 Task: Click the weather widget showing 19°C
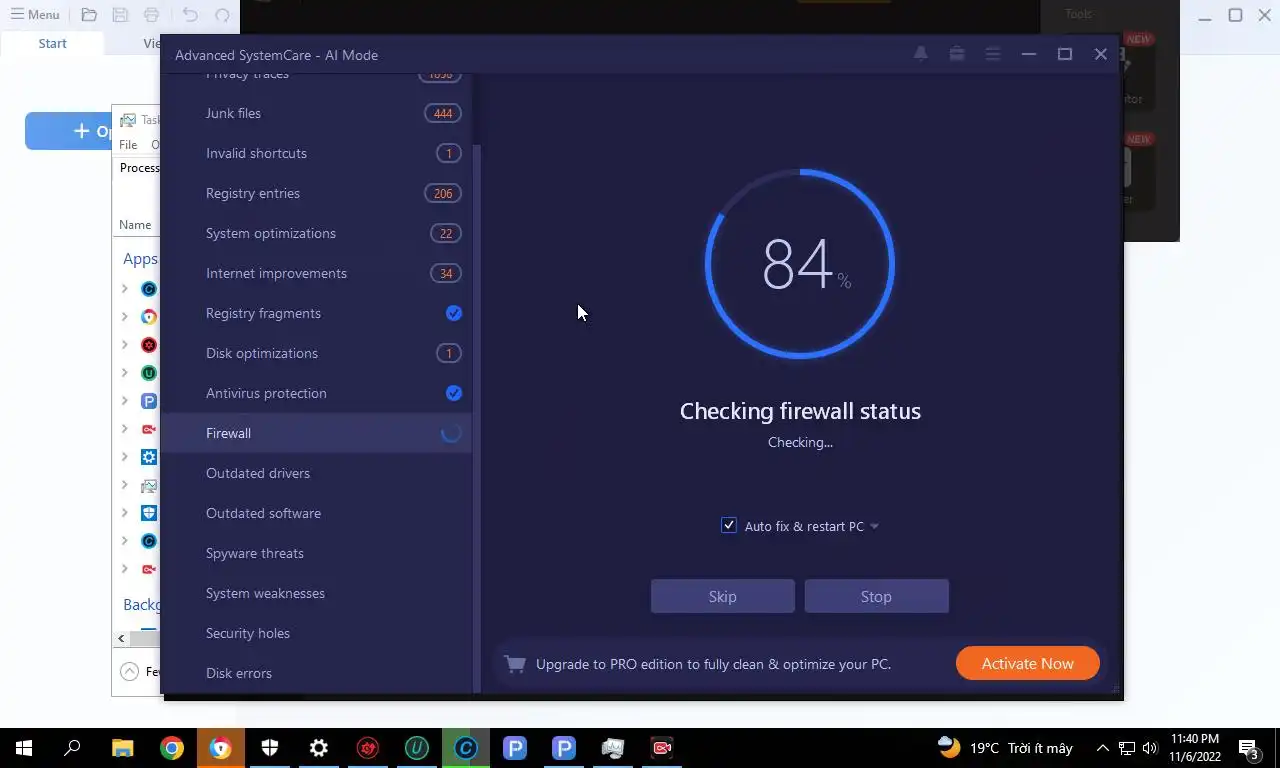point(1005,748)
